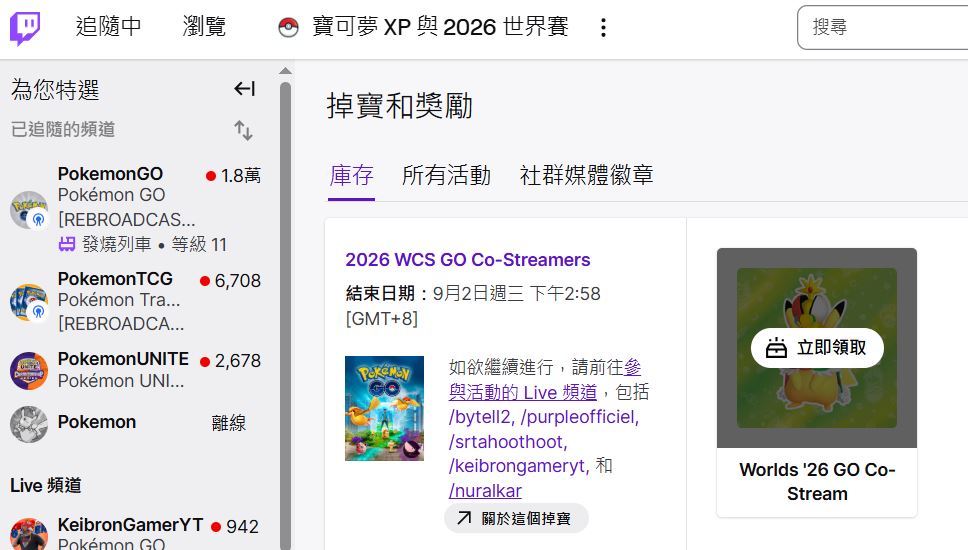Visit the /nuralkar channel link

[485, 491]
